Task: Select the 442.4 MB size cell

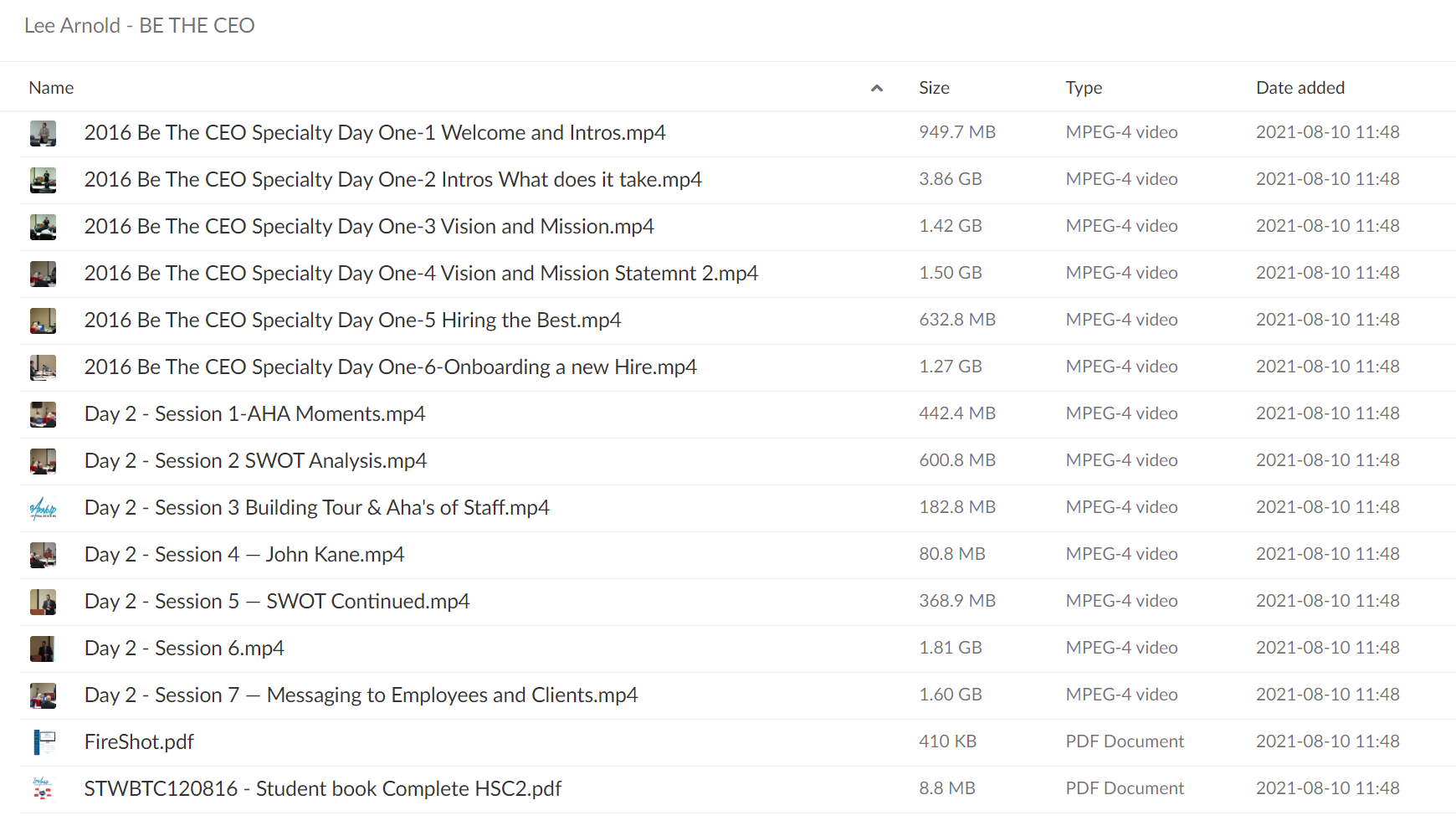Action: click(957, 413)
